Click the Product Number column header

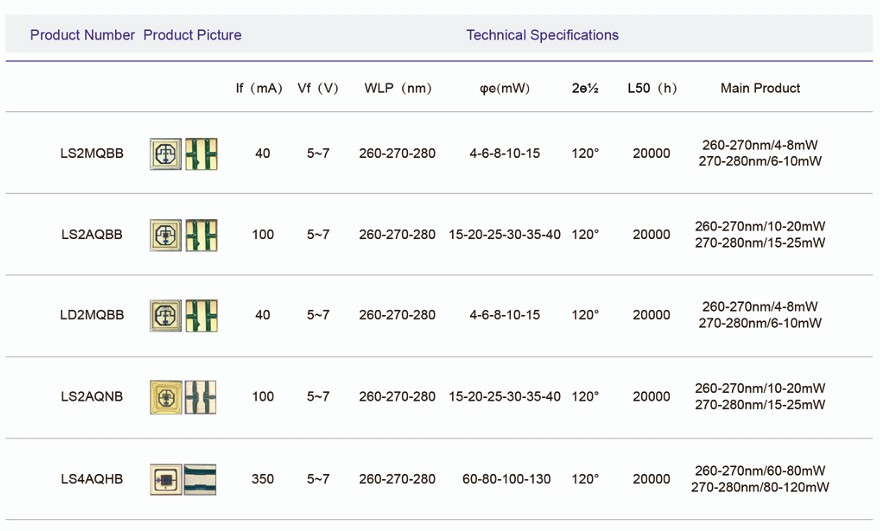pyautogui.click(x=82, y=35)
